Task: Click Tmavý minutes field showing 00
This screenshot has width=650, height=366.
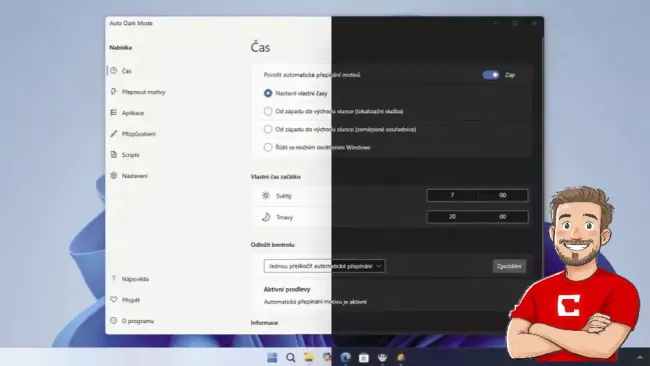Action: point(502,216)
